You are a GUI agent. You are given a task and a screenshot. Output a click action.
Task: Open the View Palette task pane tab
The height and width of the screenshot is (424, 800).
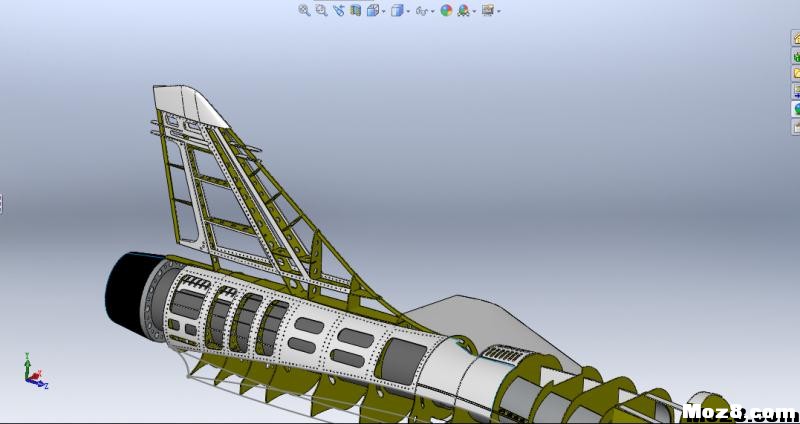[795, 91]
